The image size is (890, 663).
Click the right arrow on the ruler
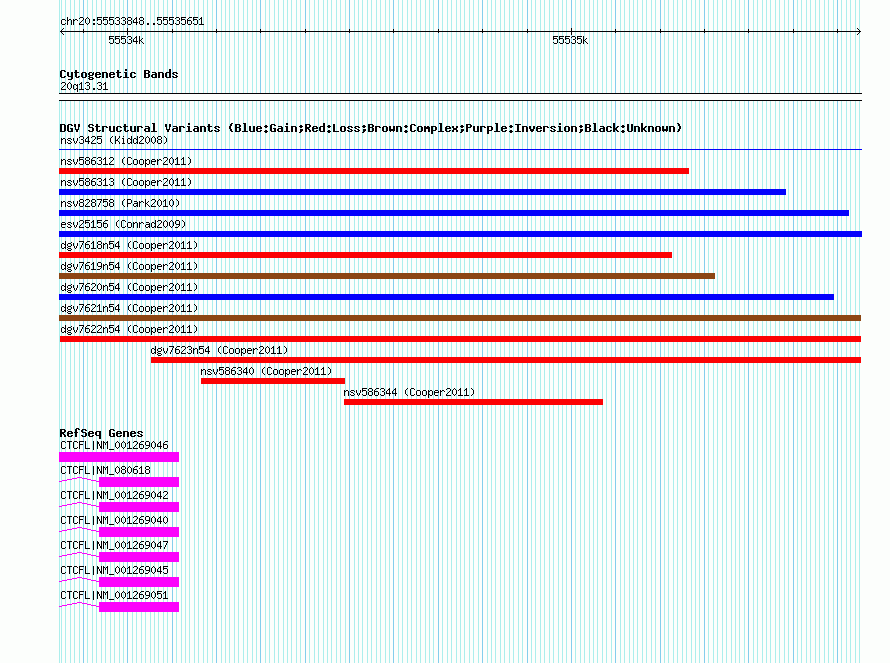tap(859, 32)
